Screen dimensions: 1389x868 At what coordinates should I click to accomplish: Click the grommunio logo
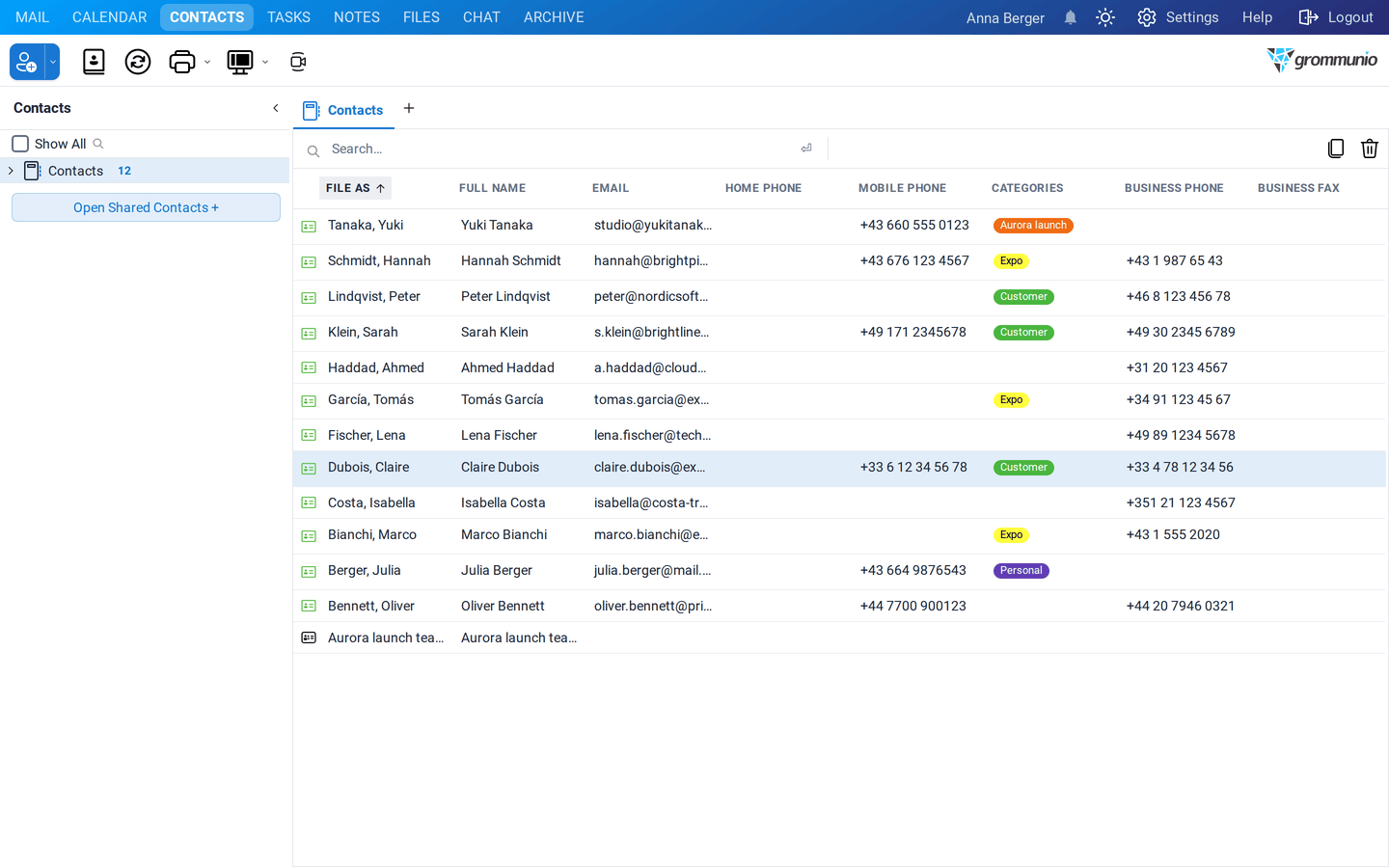tap(1321, 60)
